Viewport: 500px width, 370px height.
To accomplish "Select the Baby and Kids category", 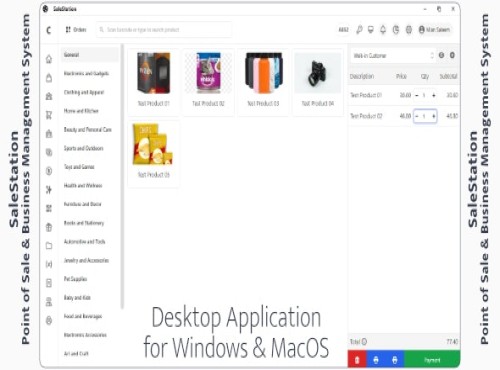I will click(77, 297).
